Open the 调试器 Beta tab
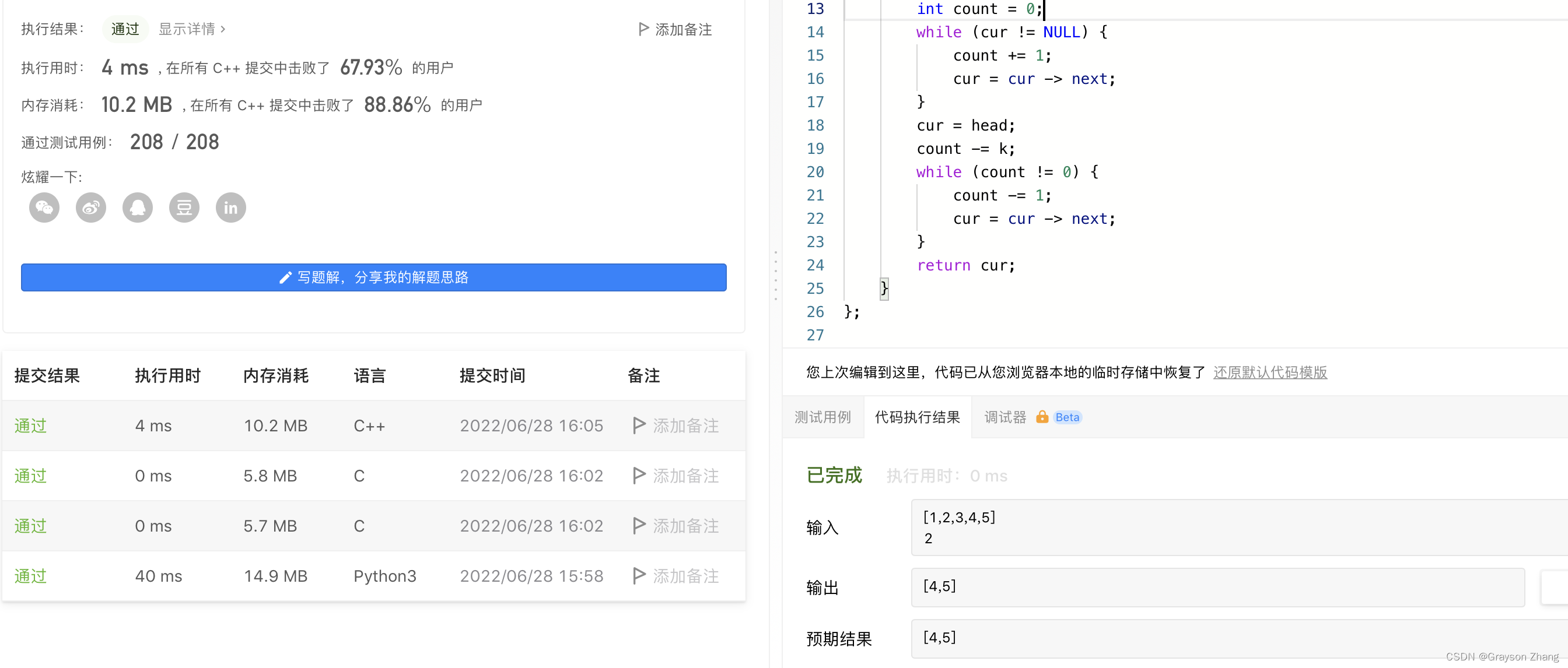1568x668 pixels. [1005, 417]
